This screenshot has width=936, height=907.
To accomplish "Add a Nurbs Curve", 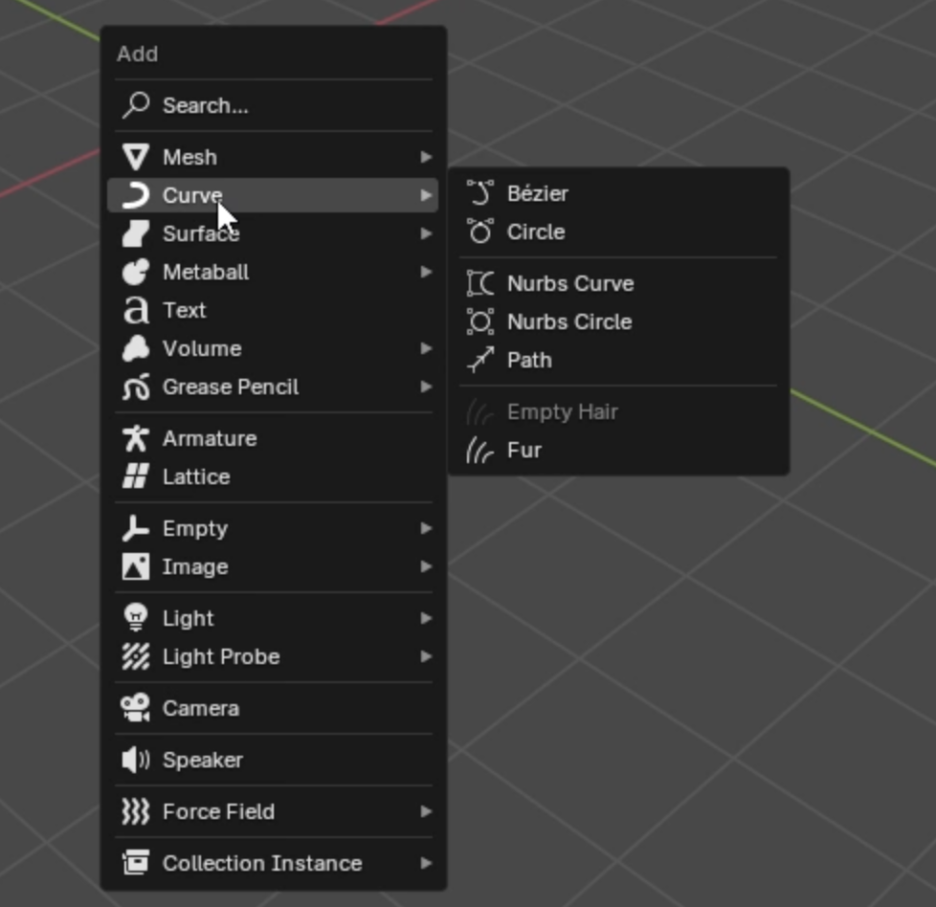I will click(618, 284).
